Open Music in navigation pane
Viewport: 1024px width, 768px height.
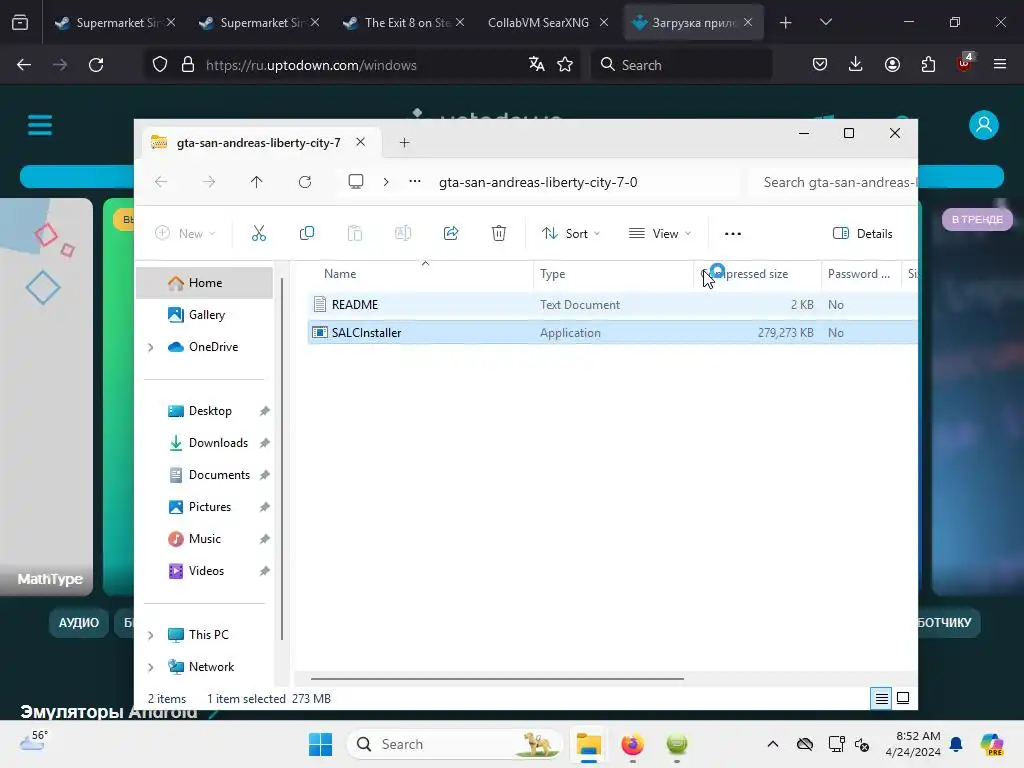(204, 539)
